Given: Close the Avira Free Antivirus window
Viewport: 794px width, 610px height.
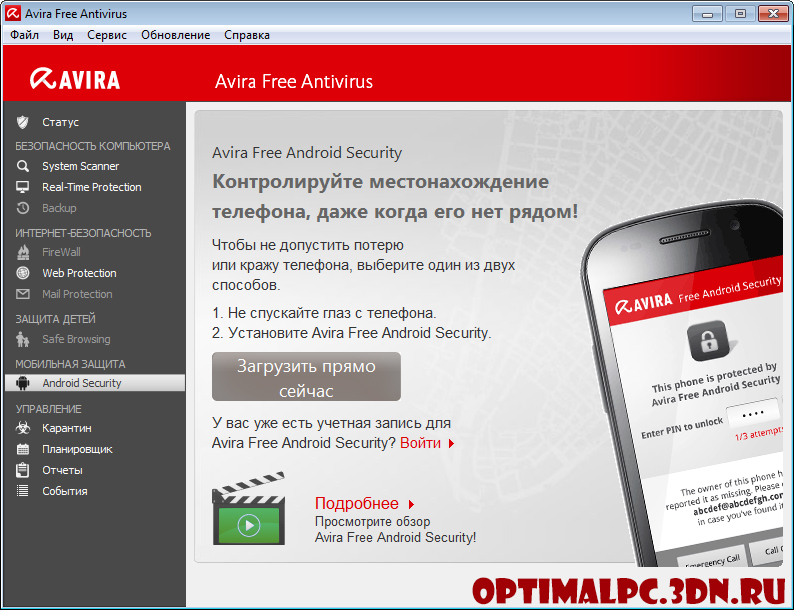Looking at the screenshot, I should tap(773, 14).
